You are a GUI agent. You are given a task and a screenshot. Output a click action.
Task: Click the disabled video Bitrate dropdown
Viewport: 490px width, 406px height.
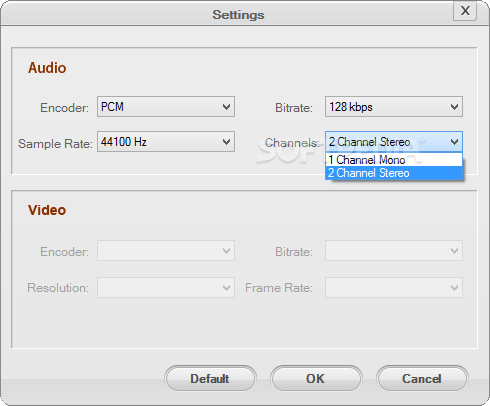pyautogui.click(x=394, y=251)
